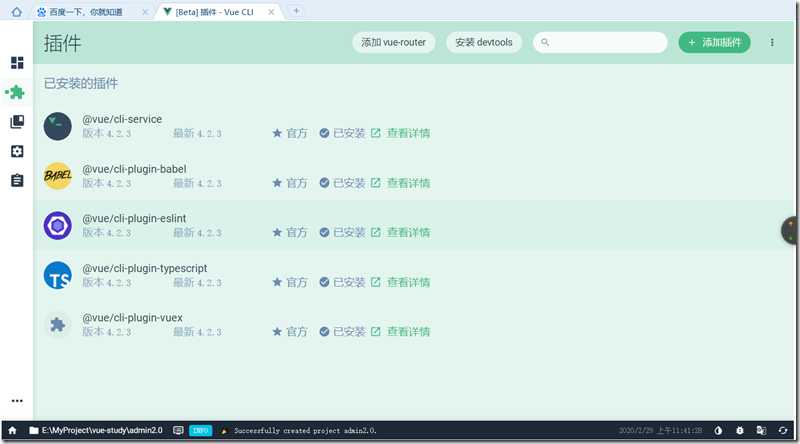Open the vertical dots menu in header

coord(772,42)
